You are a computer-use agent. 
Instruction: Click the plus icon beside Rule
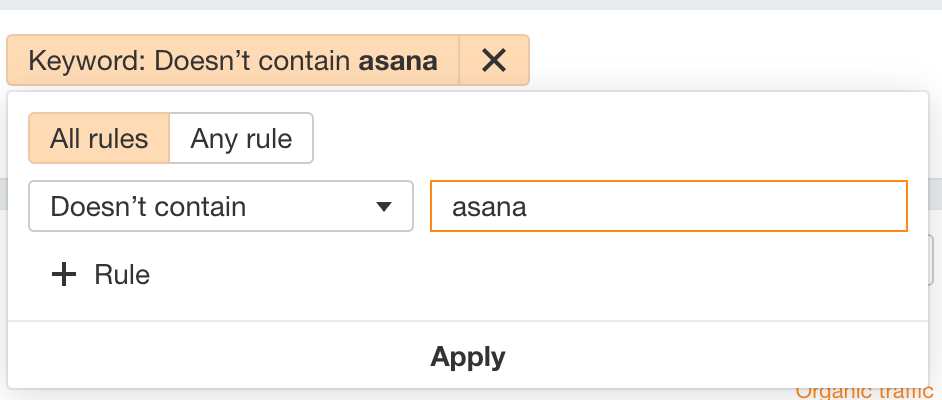click(64, 275)
